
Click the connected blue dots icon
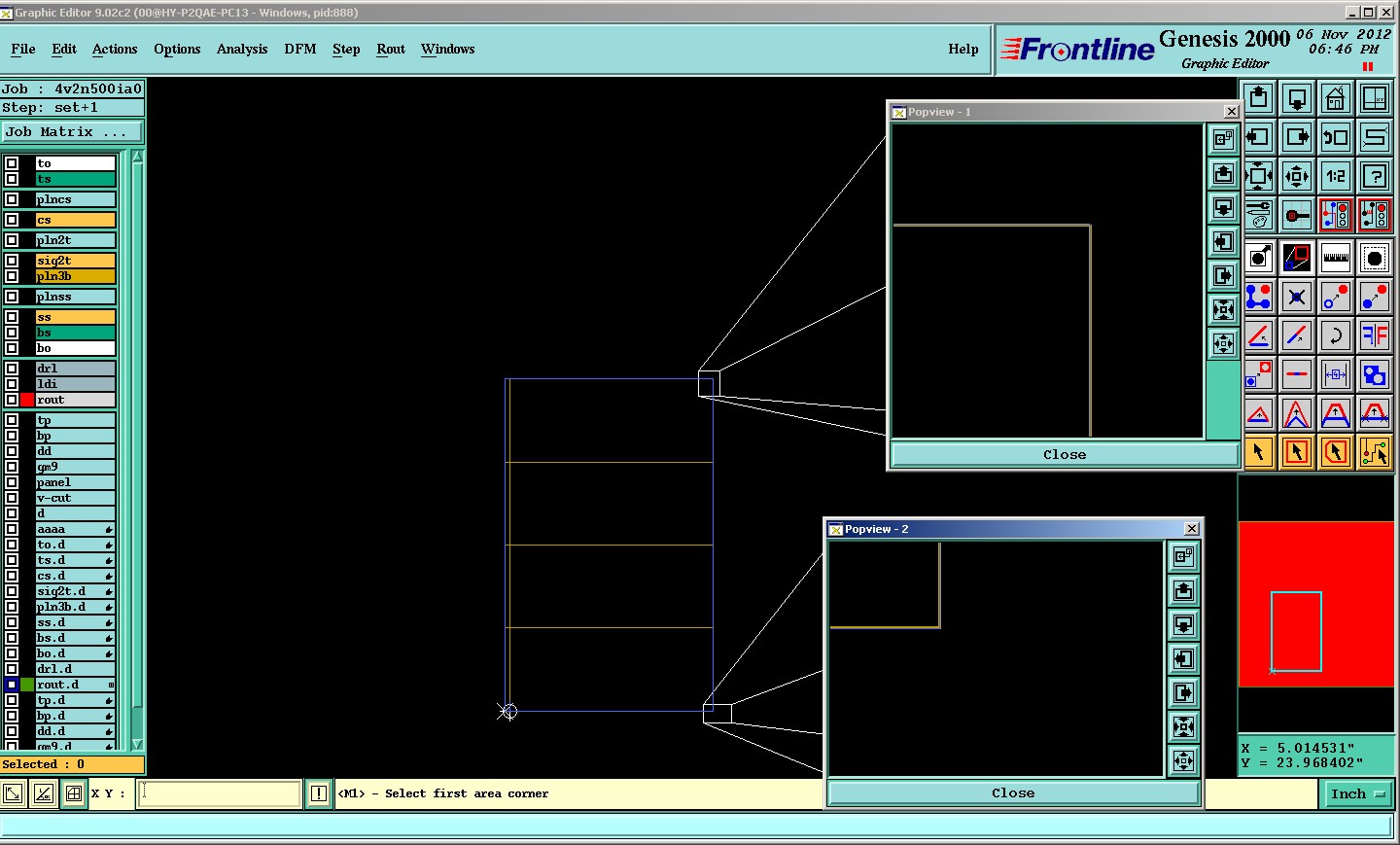click(1259, 297)
